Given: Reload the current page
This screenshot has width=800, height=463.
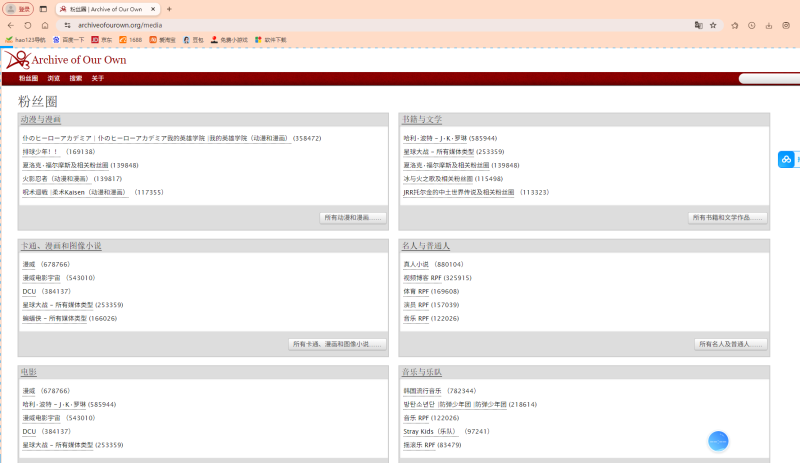Looking at the screenshot, I should tap(28, 25).
